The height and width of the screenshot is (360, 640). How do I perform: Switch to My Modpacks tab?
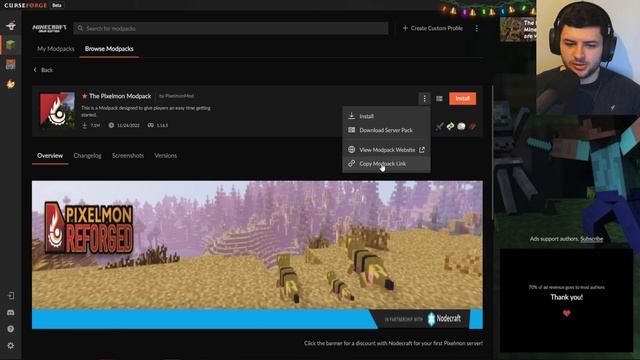click(56, 49)
